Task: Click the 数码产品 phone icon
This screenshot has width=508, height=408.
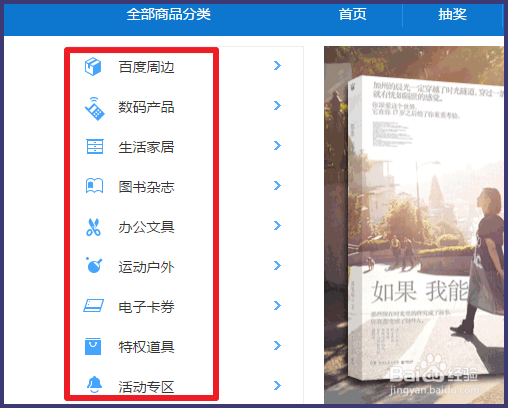Action: tap(94, 108)
